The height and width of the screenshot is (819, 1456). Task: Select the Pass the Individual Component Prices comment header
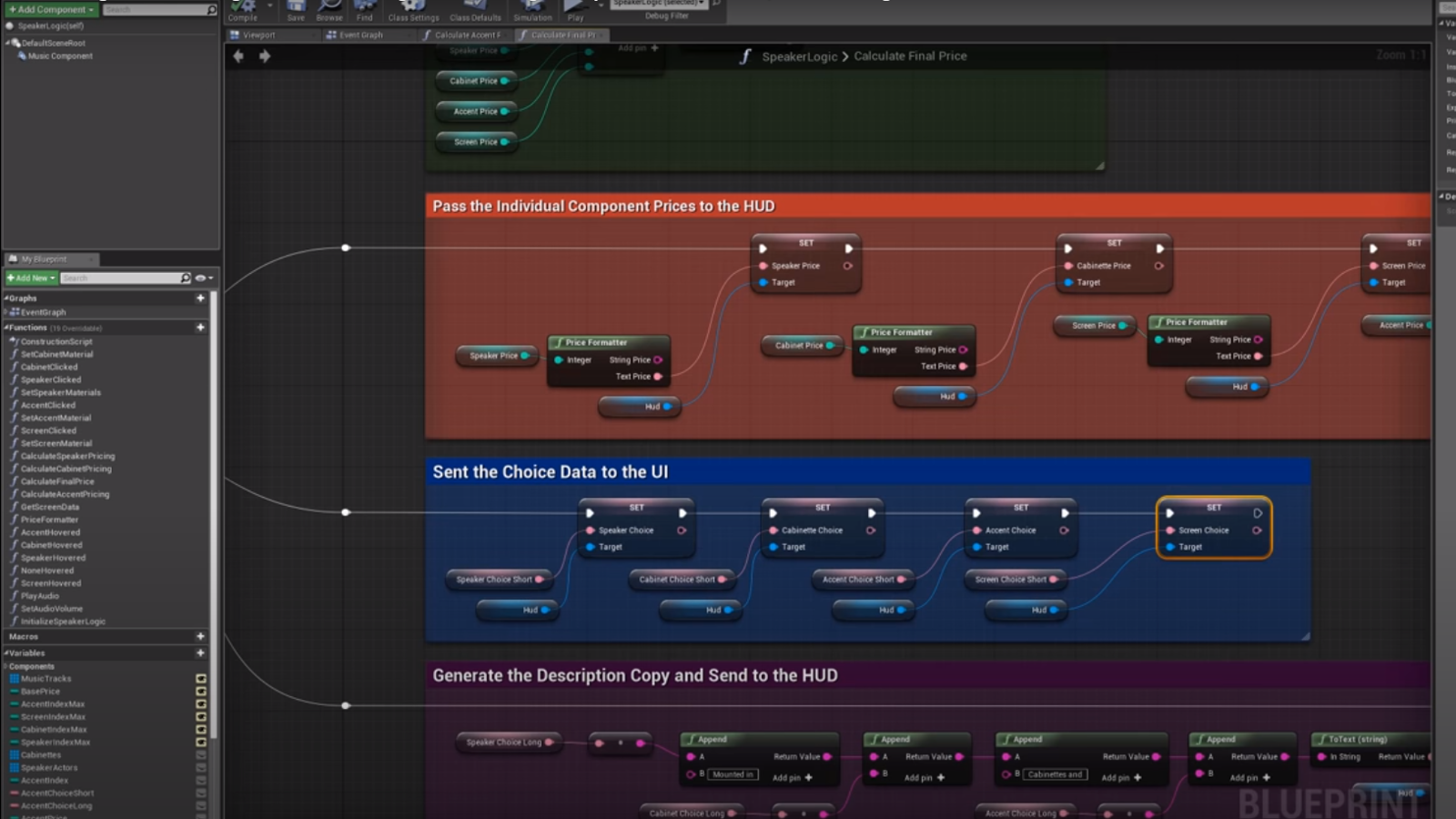point(928,206)
